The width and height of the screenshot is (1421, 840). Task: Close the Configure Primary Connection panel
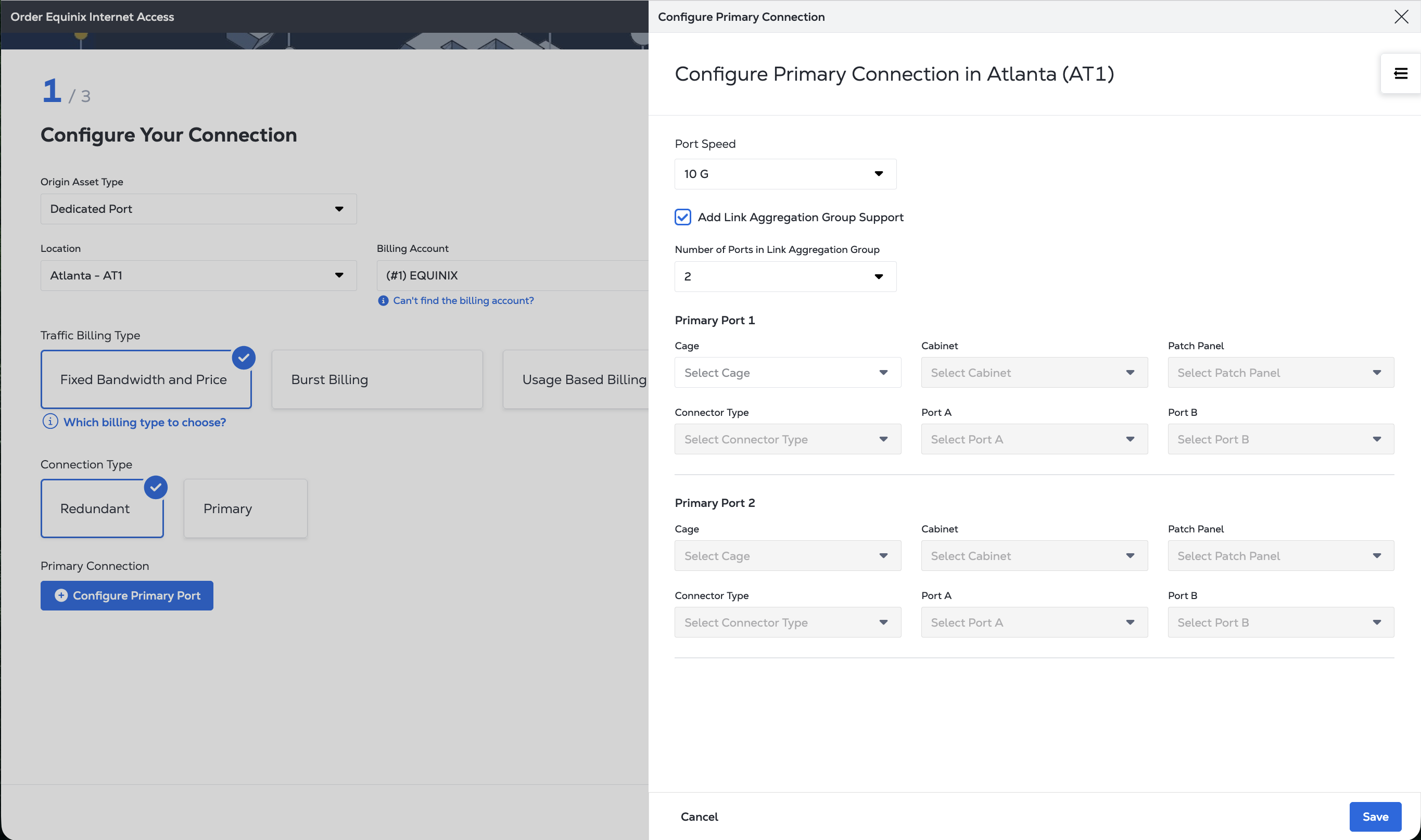pyautogui.click(x=1401, y=17)
